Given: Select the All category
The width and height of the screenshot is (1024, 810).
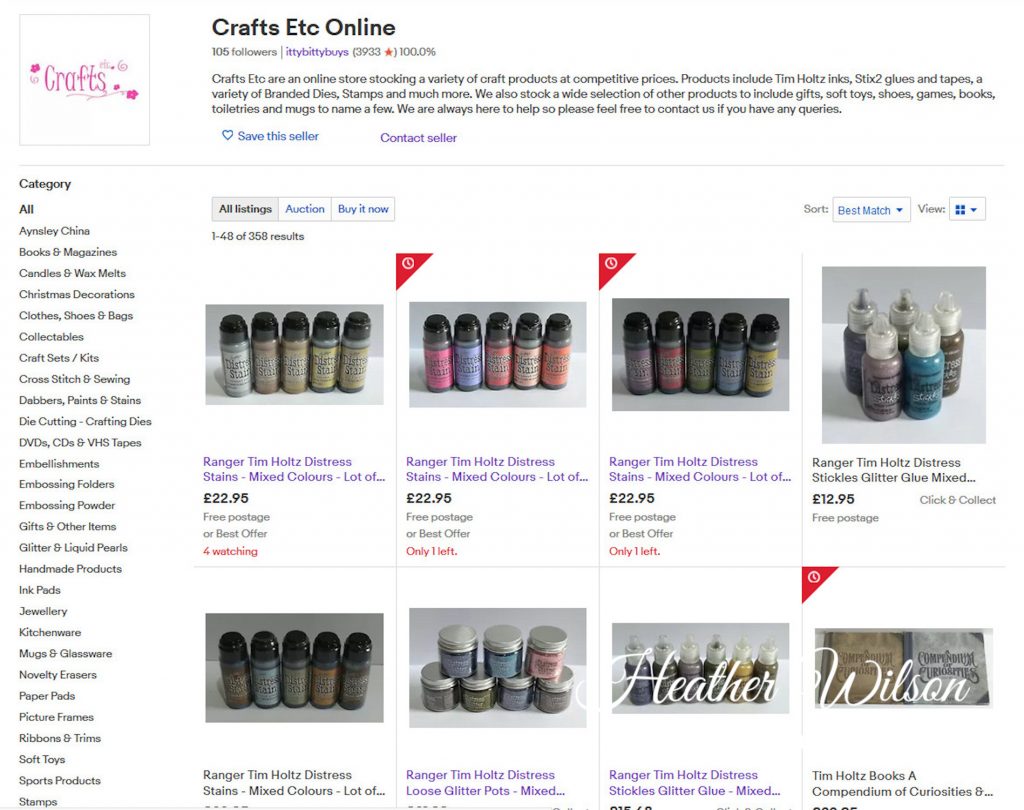Looking at the screenshot, I should 26,209.
